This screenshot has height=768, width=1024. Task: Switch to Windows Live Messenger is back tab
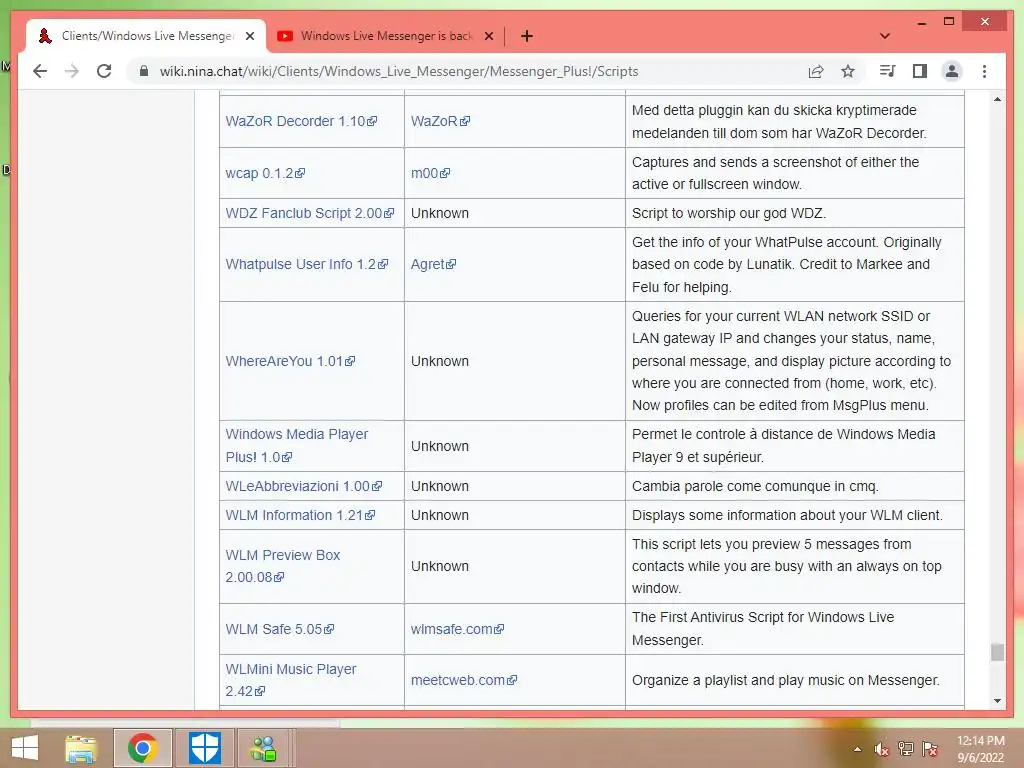click(x=385, y=36)
